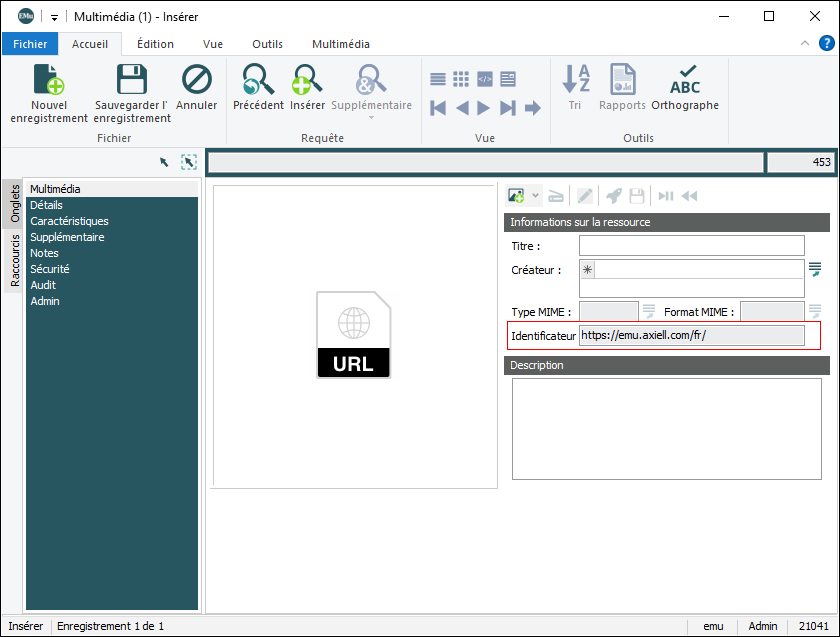Go to the first record arrow
The image size is (840, 637).
coord(438,108)
